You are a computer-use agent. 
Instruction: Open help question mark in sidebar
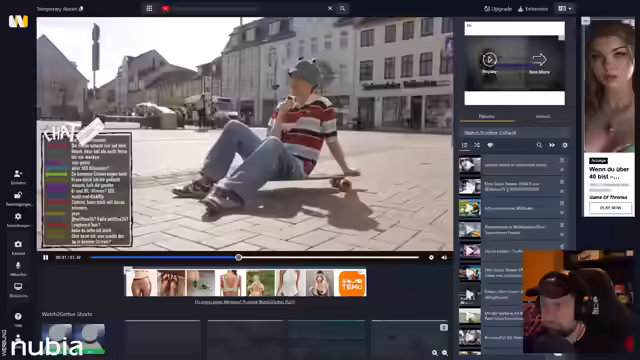coord(18,316)
